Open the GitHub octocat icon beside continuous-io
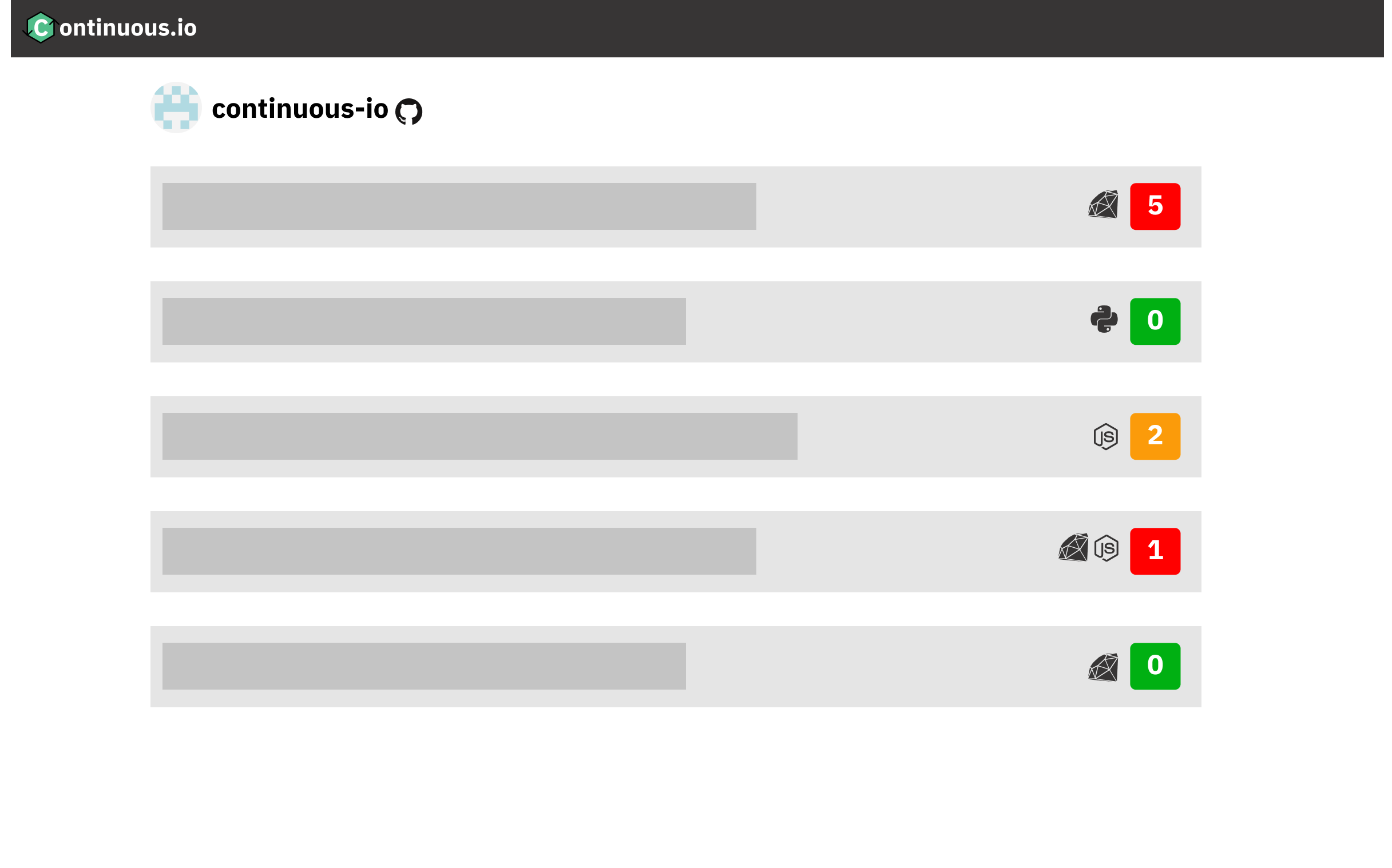 [409, 112]
